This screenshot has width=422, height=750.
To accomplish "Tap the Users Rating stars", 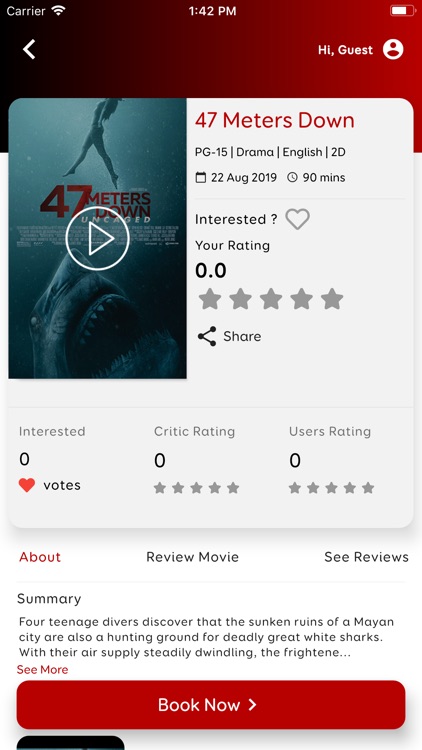I will click(x=331, y=488).
